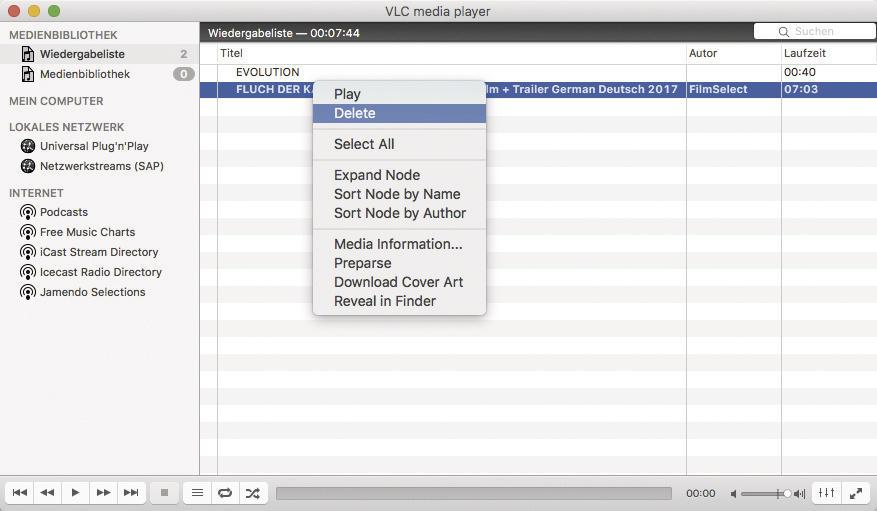Image resolution: width=877 pixels, height=511 pixels.
Task: Click the 00:40 duration cell
Action: (x=829, y=73)
